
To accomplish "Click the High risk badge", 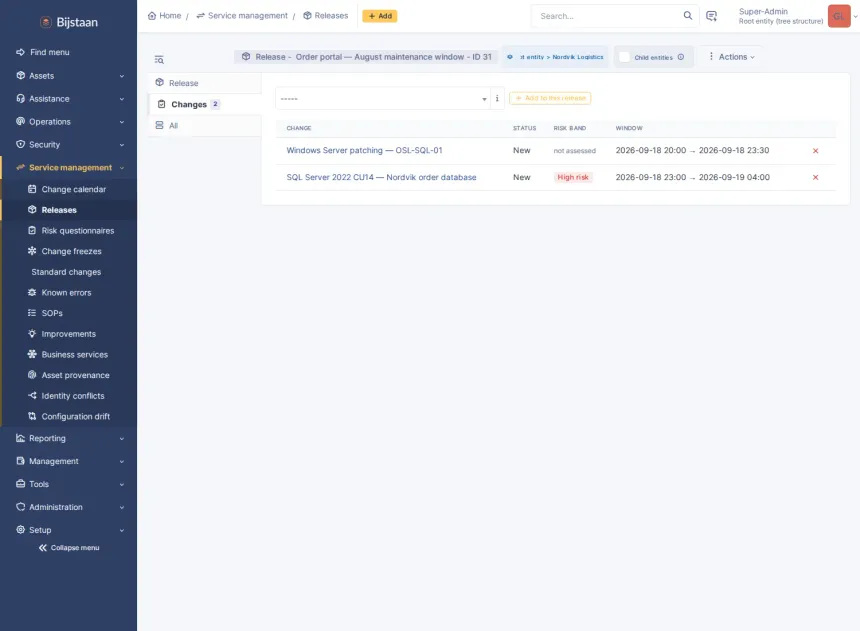I will [x=573, y=177].
